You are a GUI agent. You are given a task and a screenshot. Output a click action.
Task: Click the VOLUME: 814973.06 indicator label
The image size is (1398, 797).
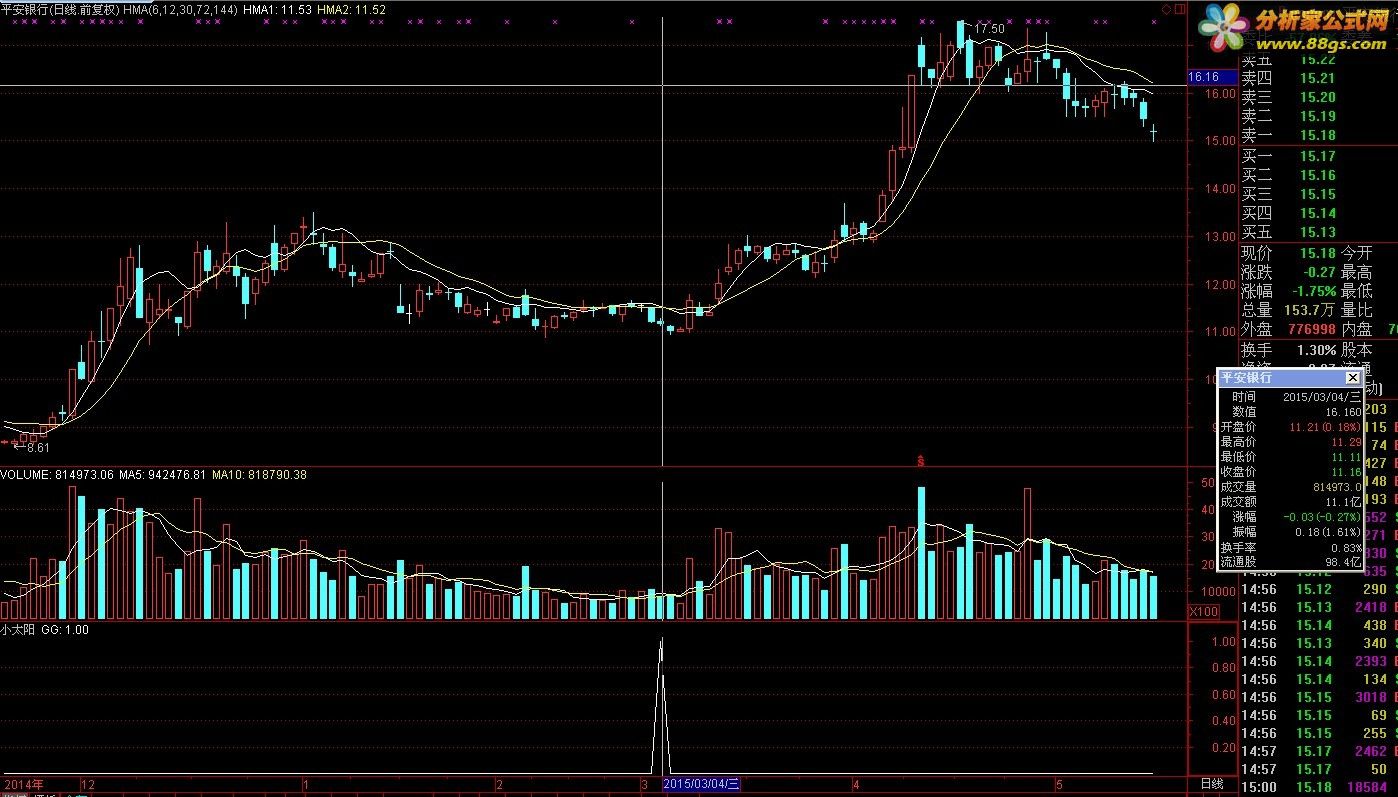pyautogui.click(x=58, y=475)
